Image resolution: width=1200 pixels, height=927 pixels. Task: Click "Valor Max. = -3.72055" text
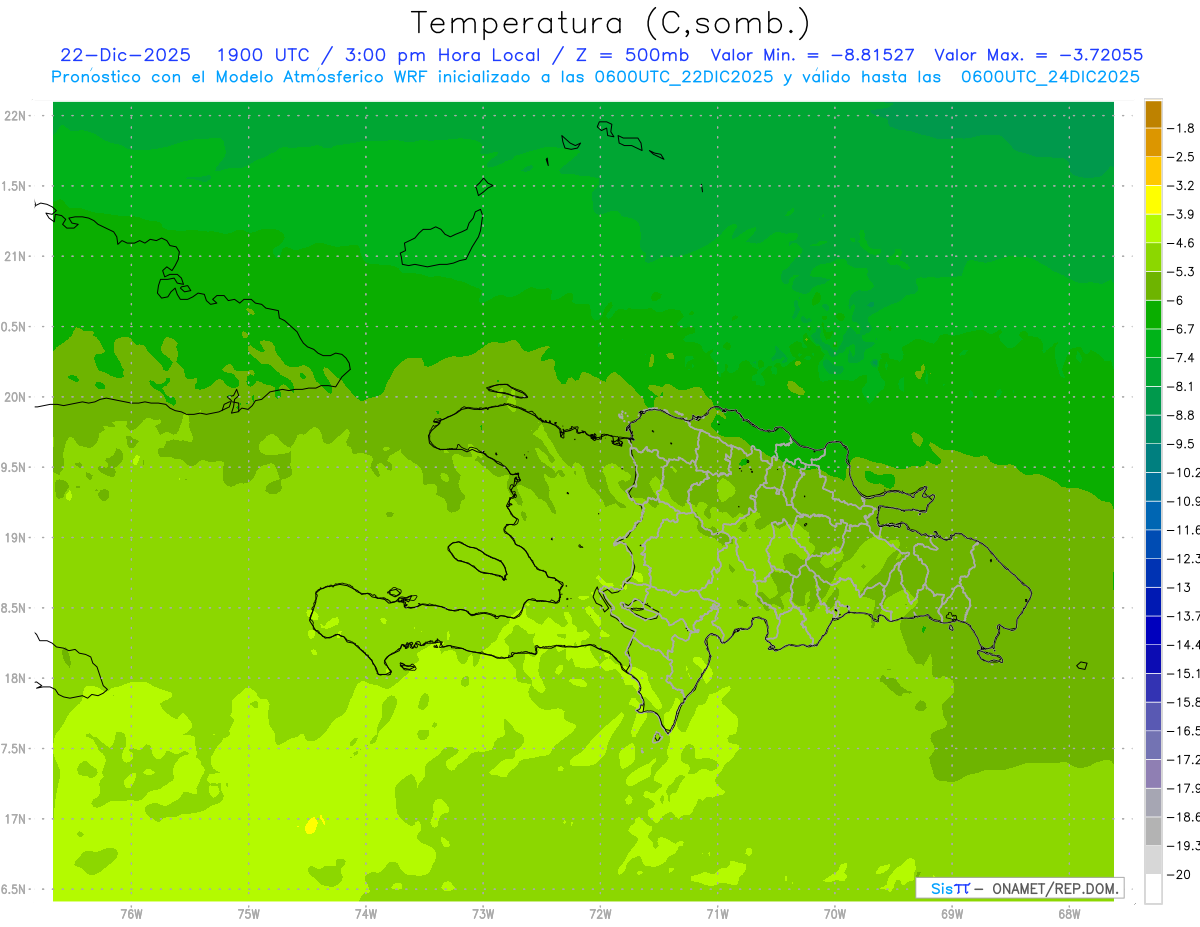coord(1038,55)
